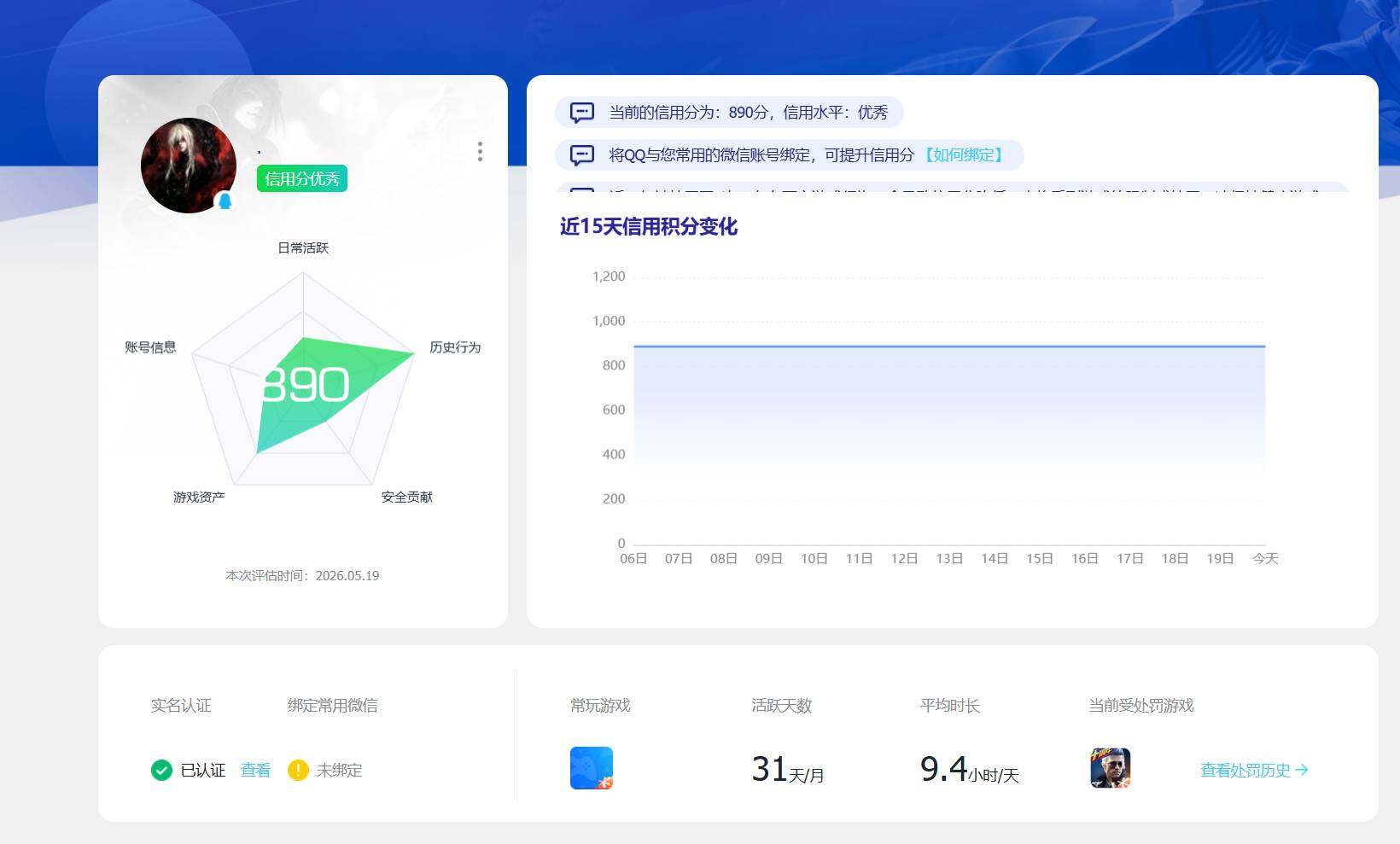Click the 当前的信用分为：890分 message
1400x844 pixels.
[730, 113]
